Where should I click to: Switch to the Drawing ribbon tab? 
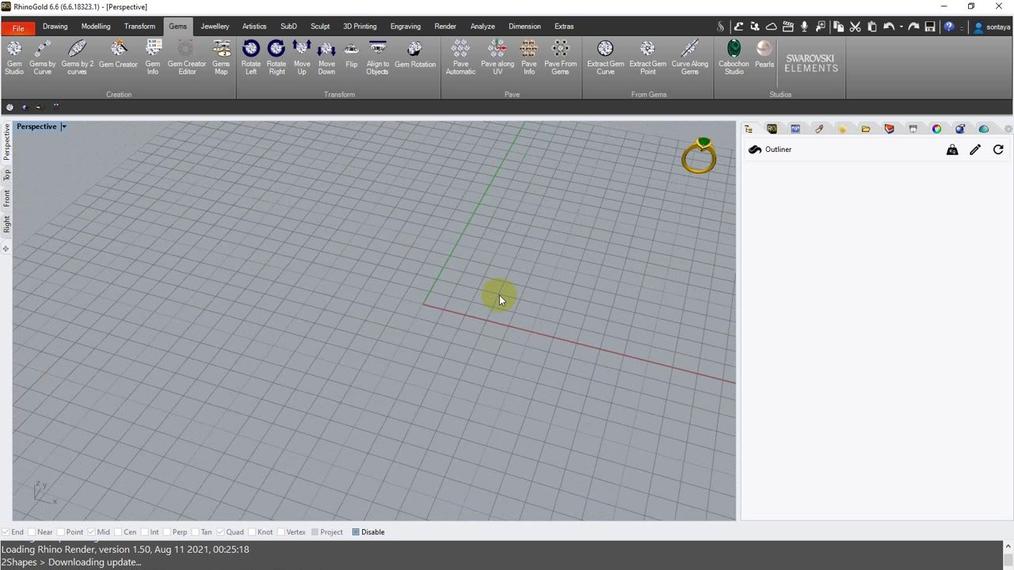click(x=55, y=27)
